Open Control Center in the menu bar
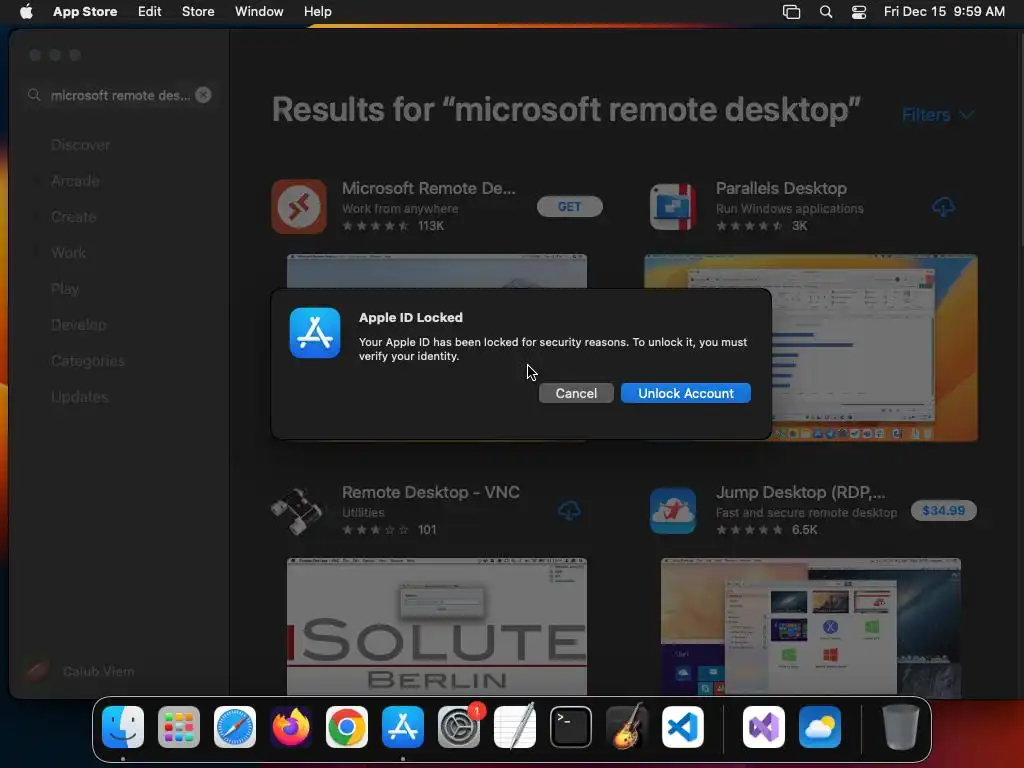The width and height of the screenshot is (1024, 768). click(859, 12)
